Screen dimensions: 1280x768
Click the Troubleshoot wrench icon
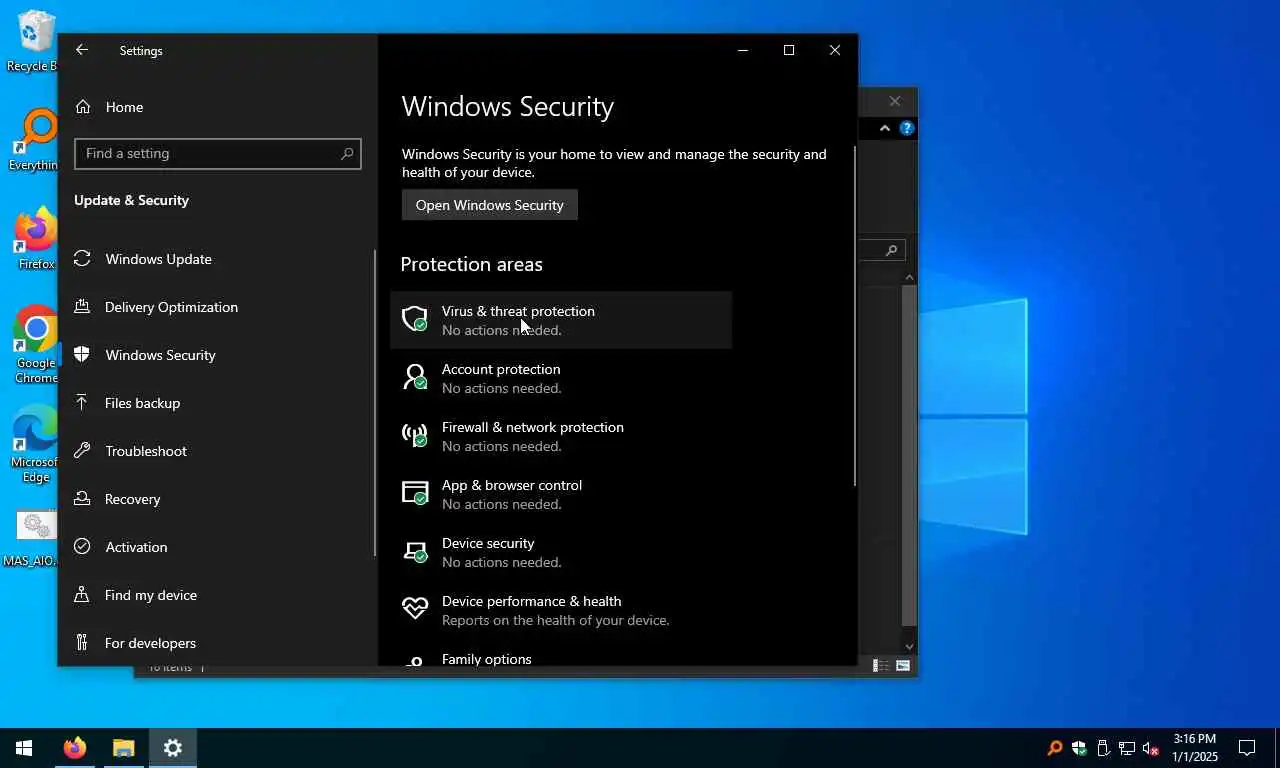pos(83,451)
